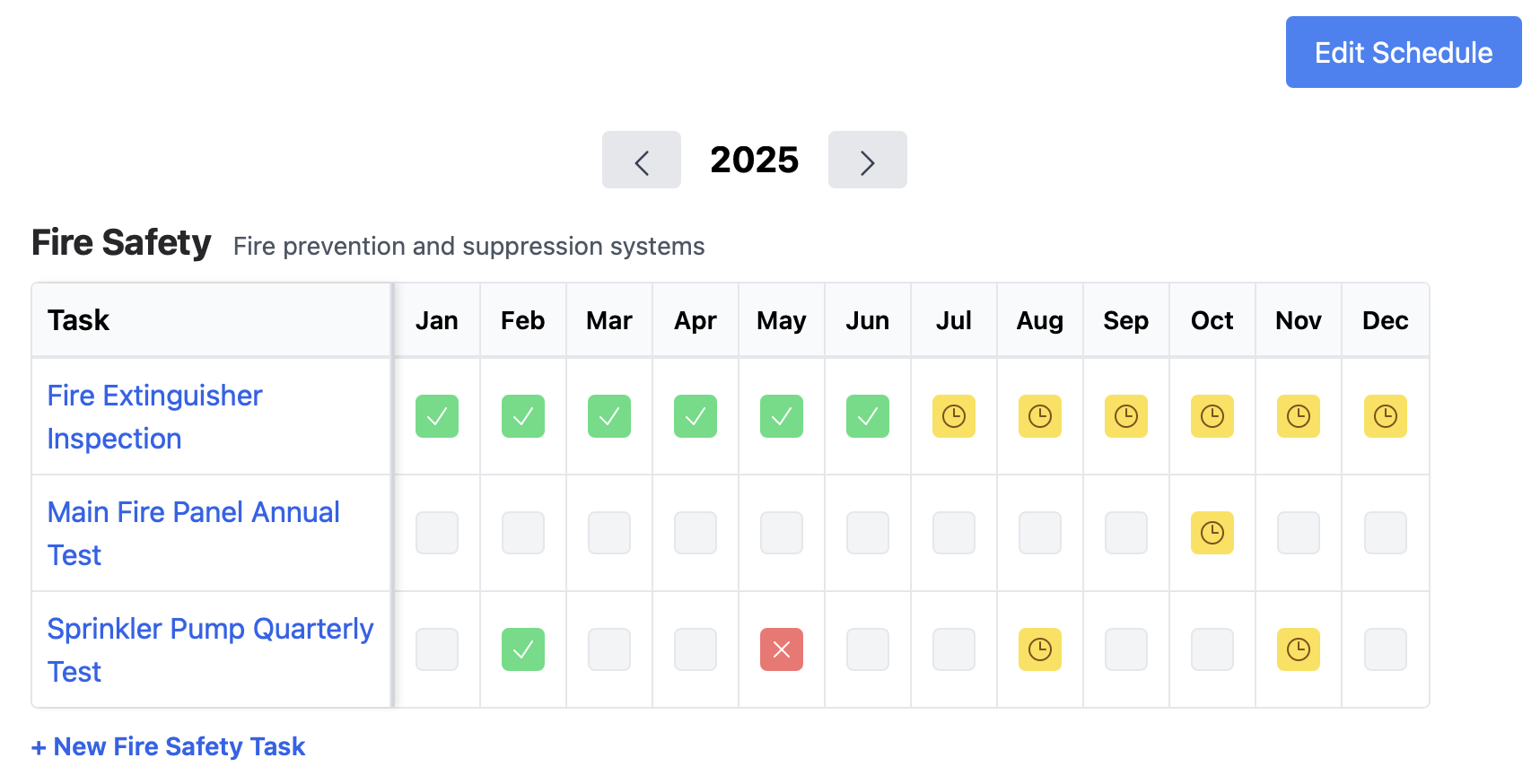This screenshot has width=1540, height=784.
Task: Open the Fire Extinguisher Inspection task link
Action: click(x=154, y=416)
